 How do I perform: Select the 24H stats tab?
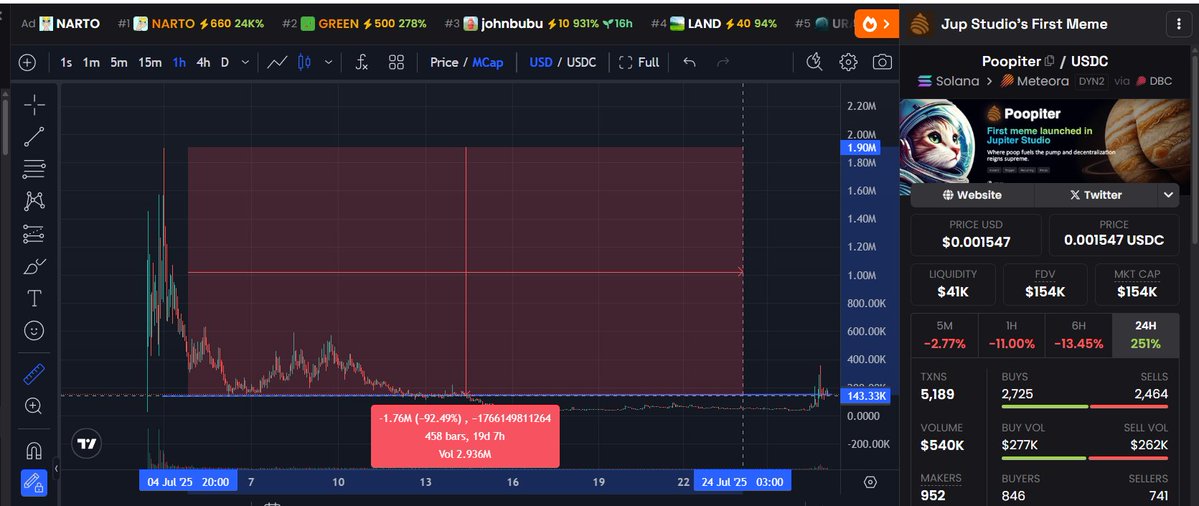1145,335
